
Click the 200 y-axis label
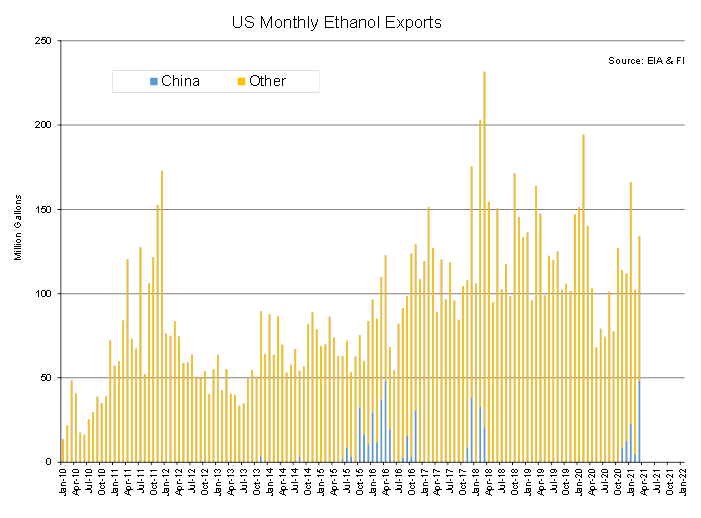pyautogui.click(x=46, y=124)
